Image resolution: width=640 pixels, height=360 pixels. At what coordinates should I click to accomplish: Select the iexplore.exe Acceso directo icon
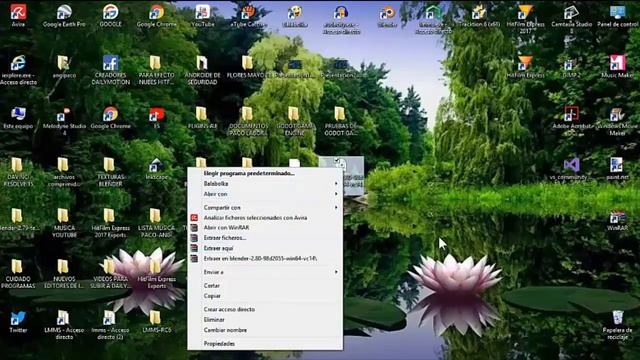(18, 70)
